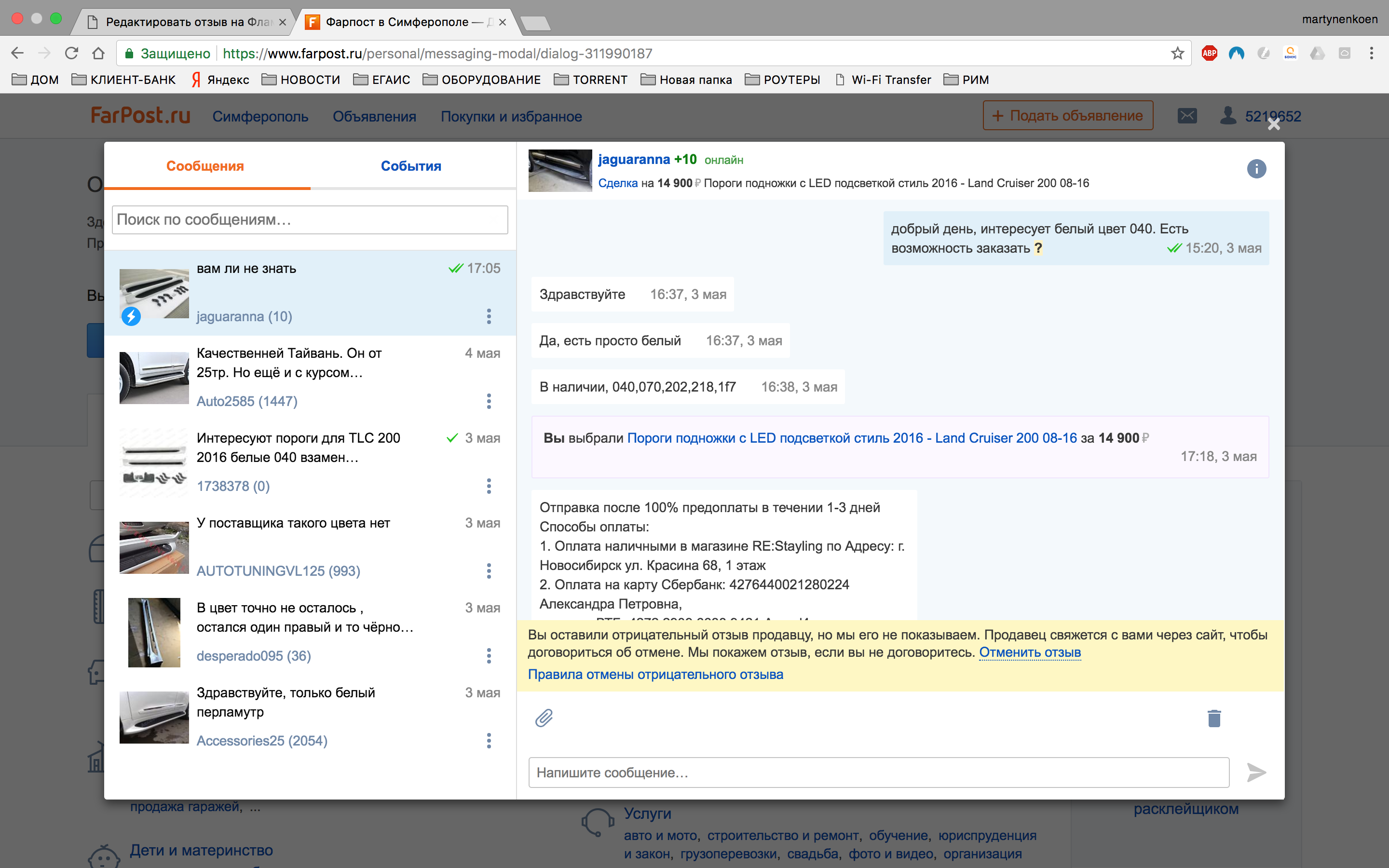Open the Новая папка bookmarks folder
This screenshot has height=868, width=1389.
click(686, 80)
